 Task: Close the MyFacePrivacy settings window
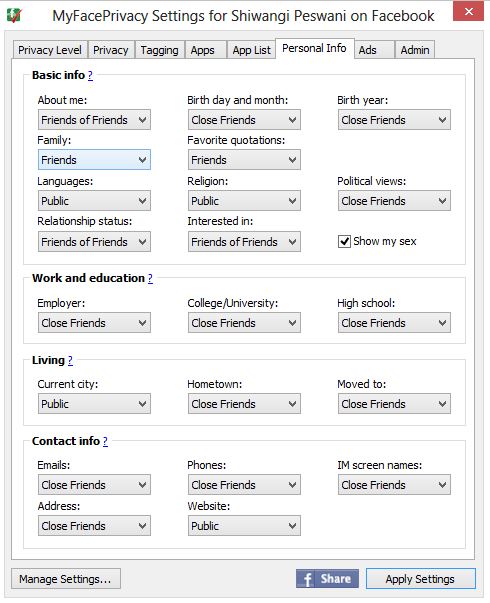[x=468, y=11]
